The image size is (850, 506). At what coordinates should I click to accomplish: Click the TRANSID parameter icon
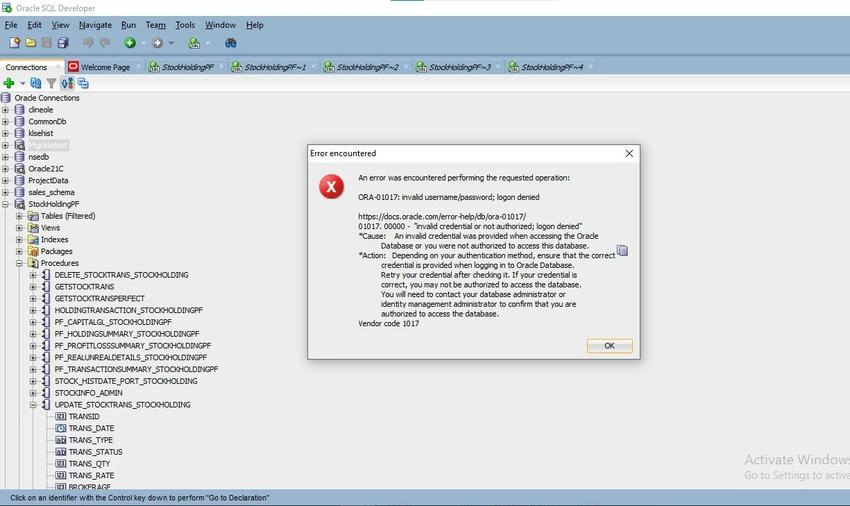(61, 417)
